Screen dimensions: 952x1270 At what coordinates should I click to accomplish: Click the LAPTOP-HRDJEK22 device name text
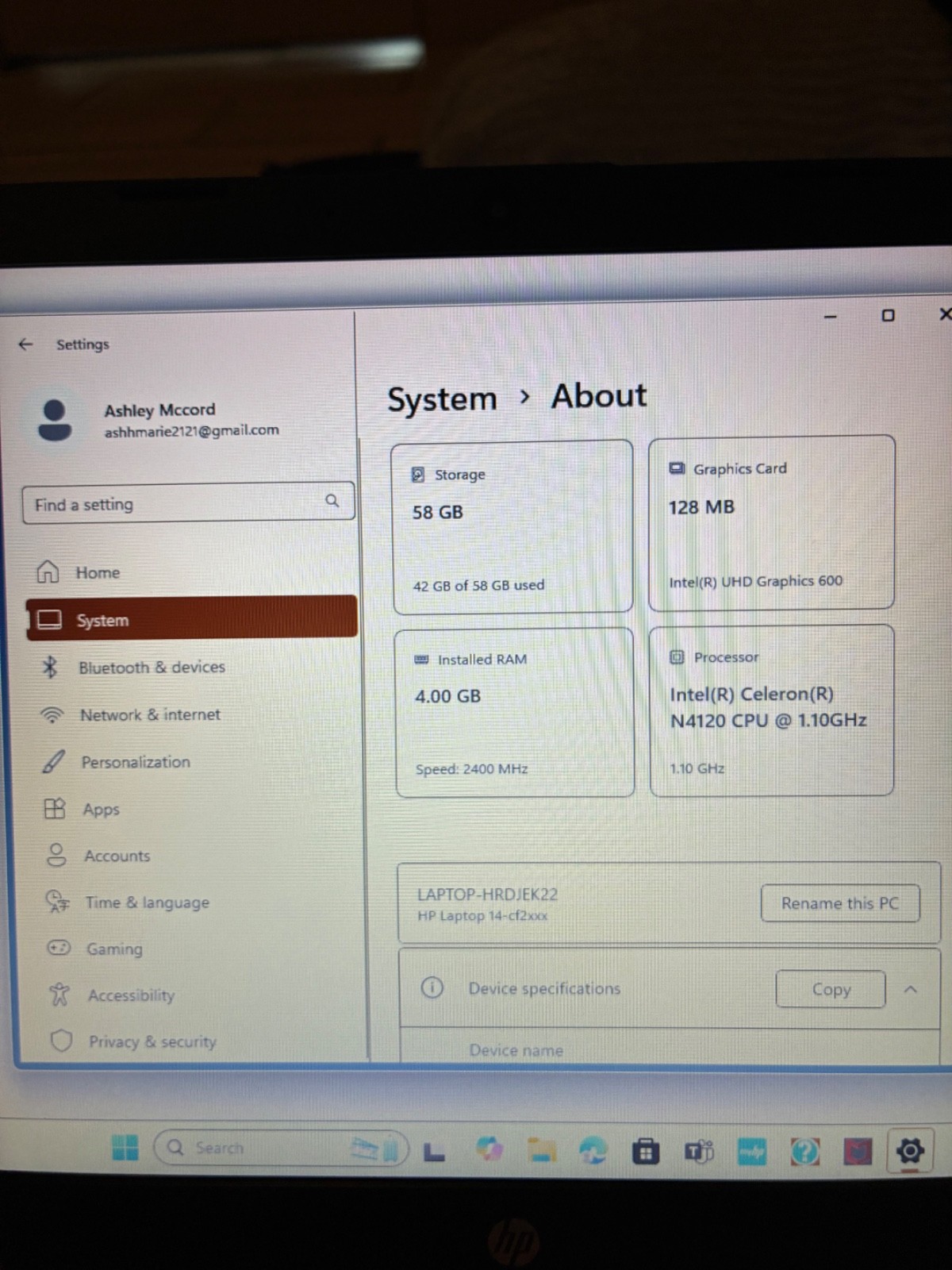coord(487,895)
